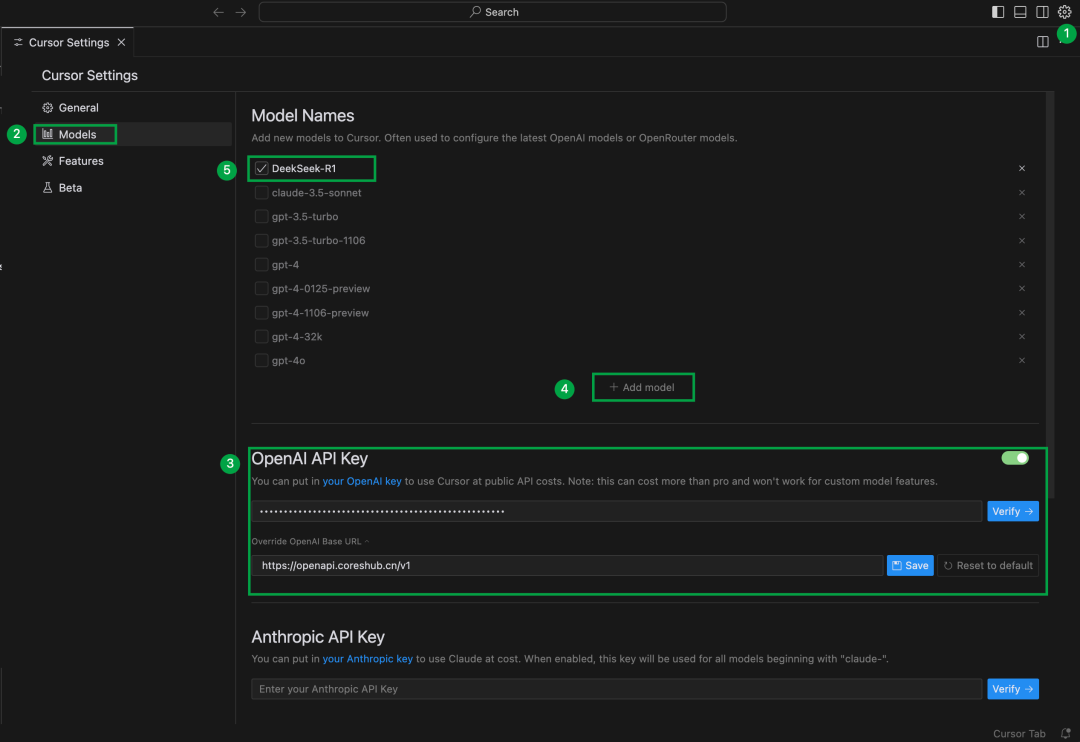Open settings via the top-right gear icon
1080x742 pixels.
tap(1064, 12)
